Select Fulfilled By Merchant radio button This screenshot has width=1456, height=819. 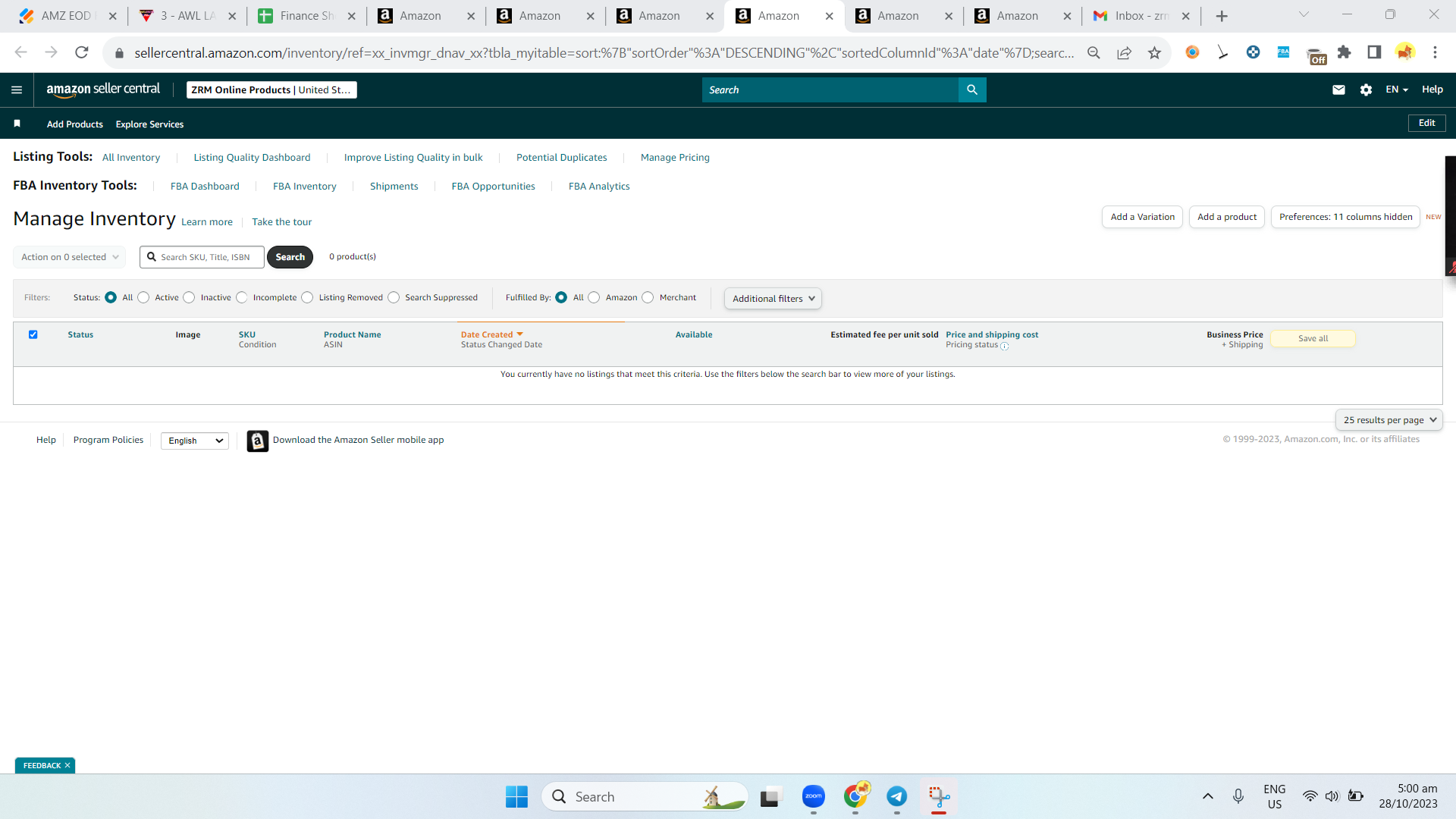(x=648, y=297)
